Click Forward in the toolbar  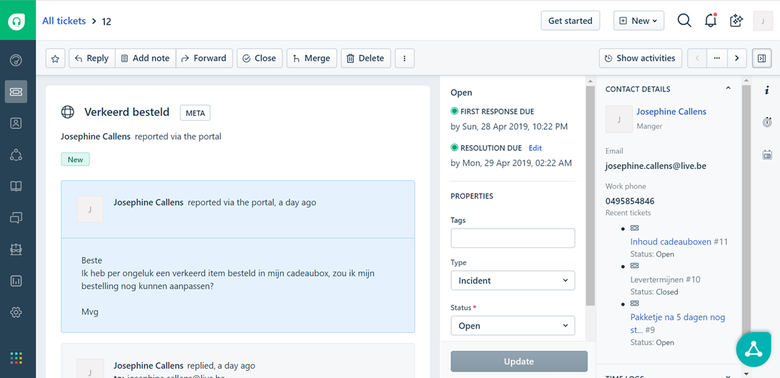pos(204,58)
